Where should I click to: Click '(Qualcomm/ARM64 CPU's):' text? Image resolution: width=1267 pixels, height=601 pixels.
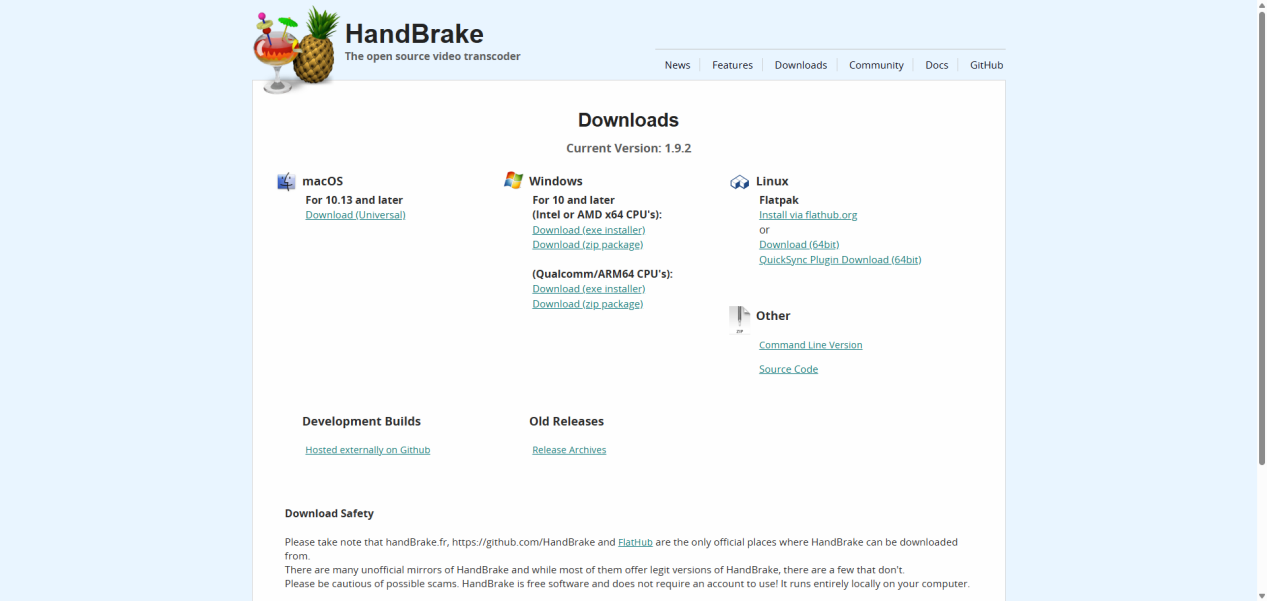click(602, 274)
